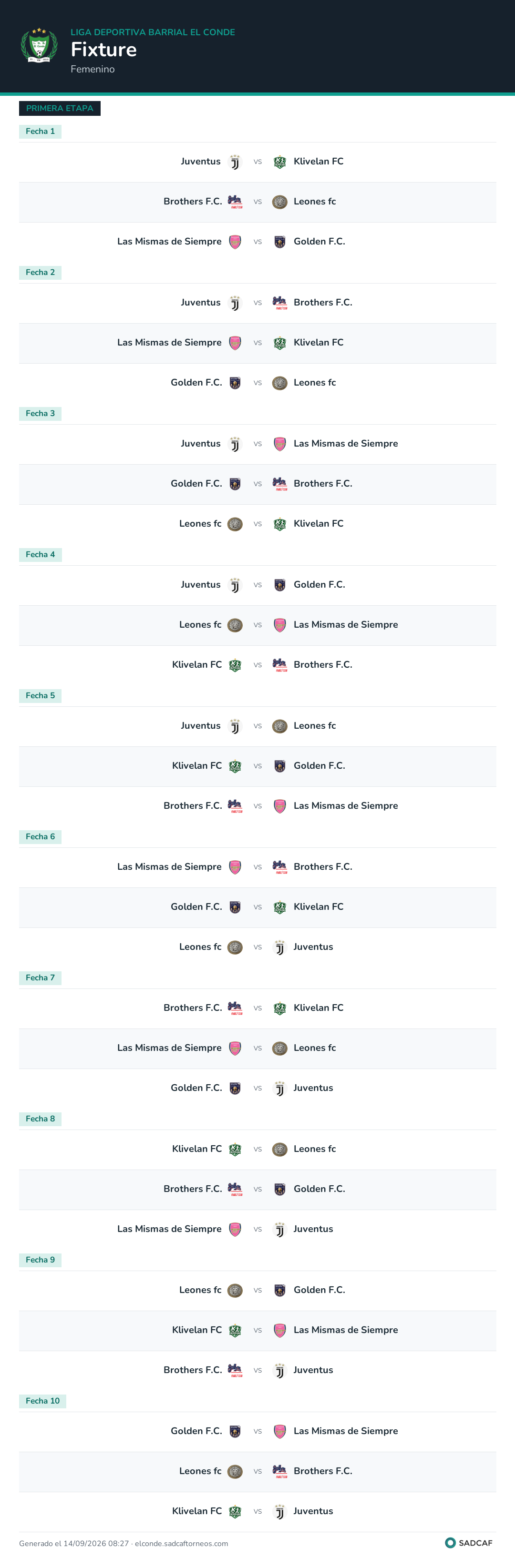Click LIGA DEPORTIVA BARRIAL EL CONDE header text
Image resolution: width=515 pixels, height=1568 pixels.
[153, 32]
